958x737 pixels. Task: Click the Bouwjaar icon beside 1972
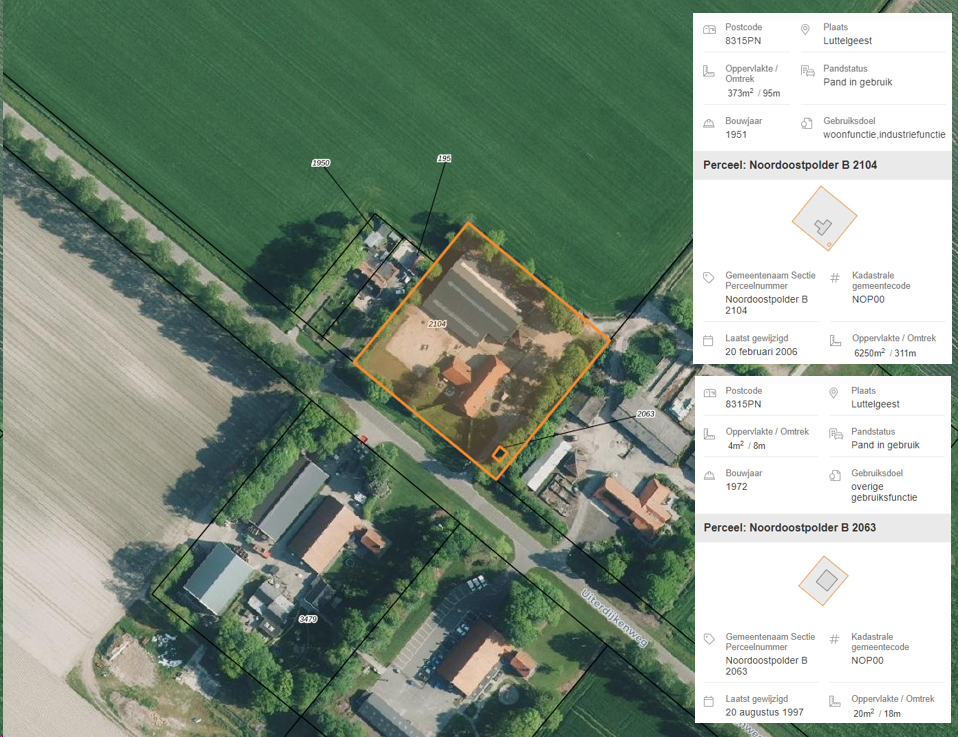click(x=709, y=475)
